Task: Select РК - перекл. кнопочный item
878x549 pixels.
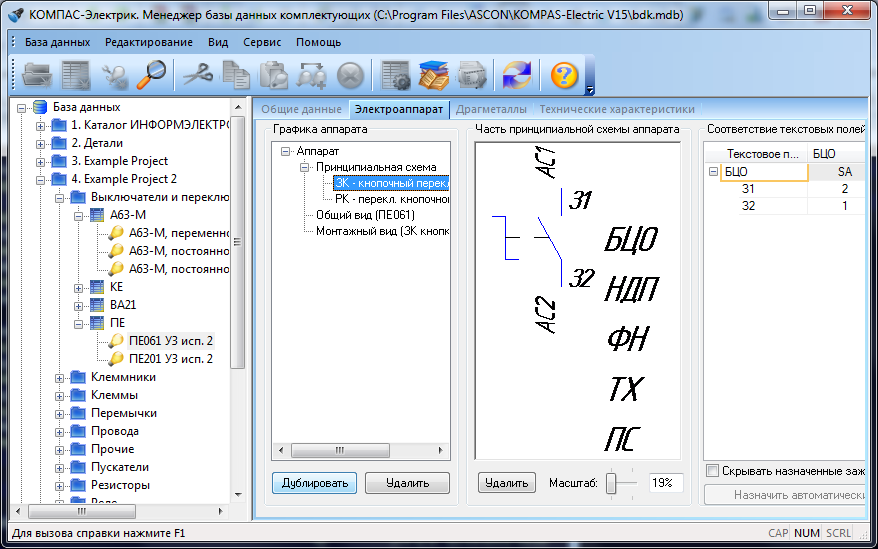Action: click(392, 199)
